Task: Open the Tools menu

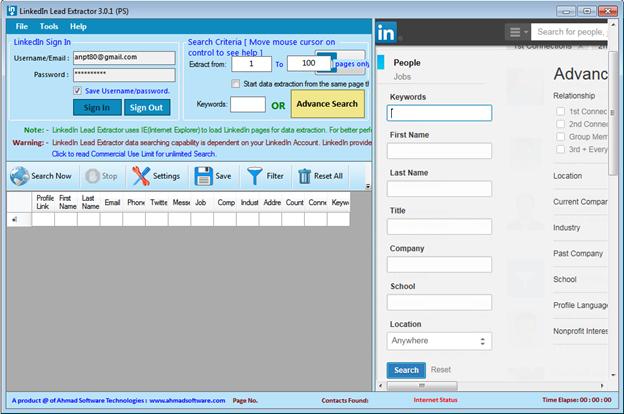Action: [49, 26]
